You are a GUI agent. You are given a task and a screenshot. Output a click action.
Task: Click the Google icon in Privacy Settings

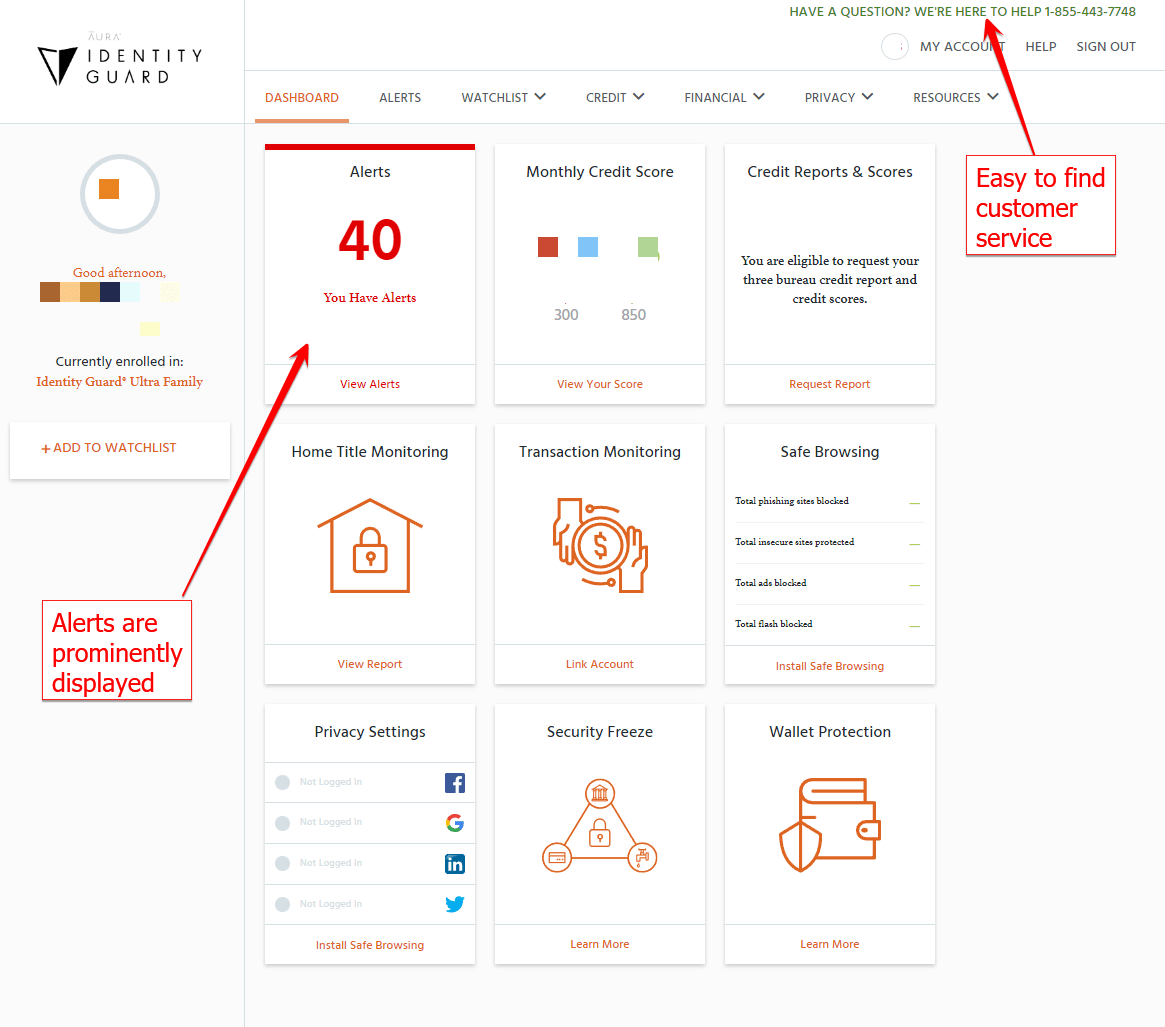point(455,822)
